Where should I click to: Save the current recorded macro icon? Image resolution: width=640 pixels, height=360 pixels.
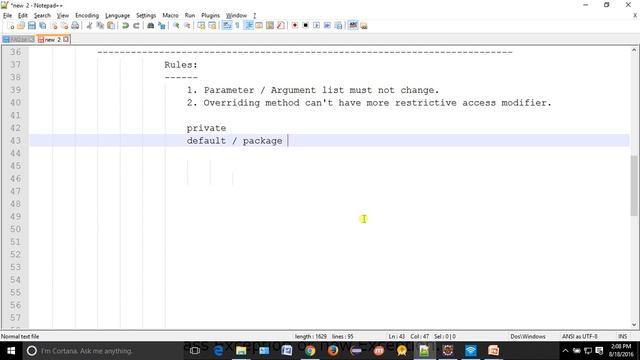pos(338,26)
